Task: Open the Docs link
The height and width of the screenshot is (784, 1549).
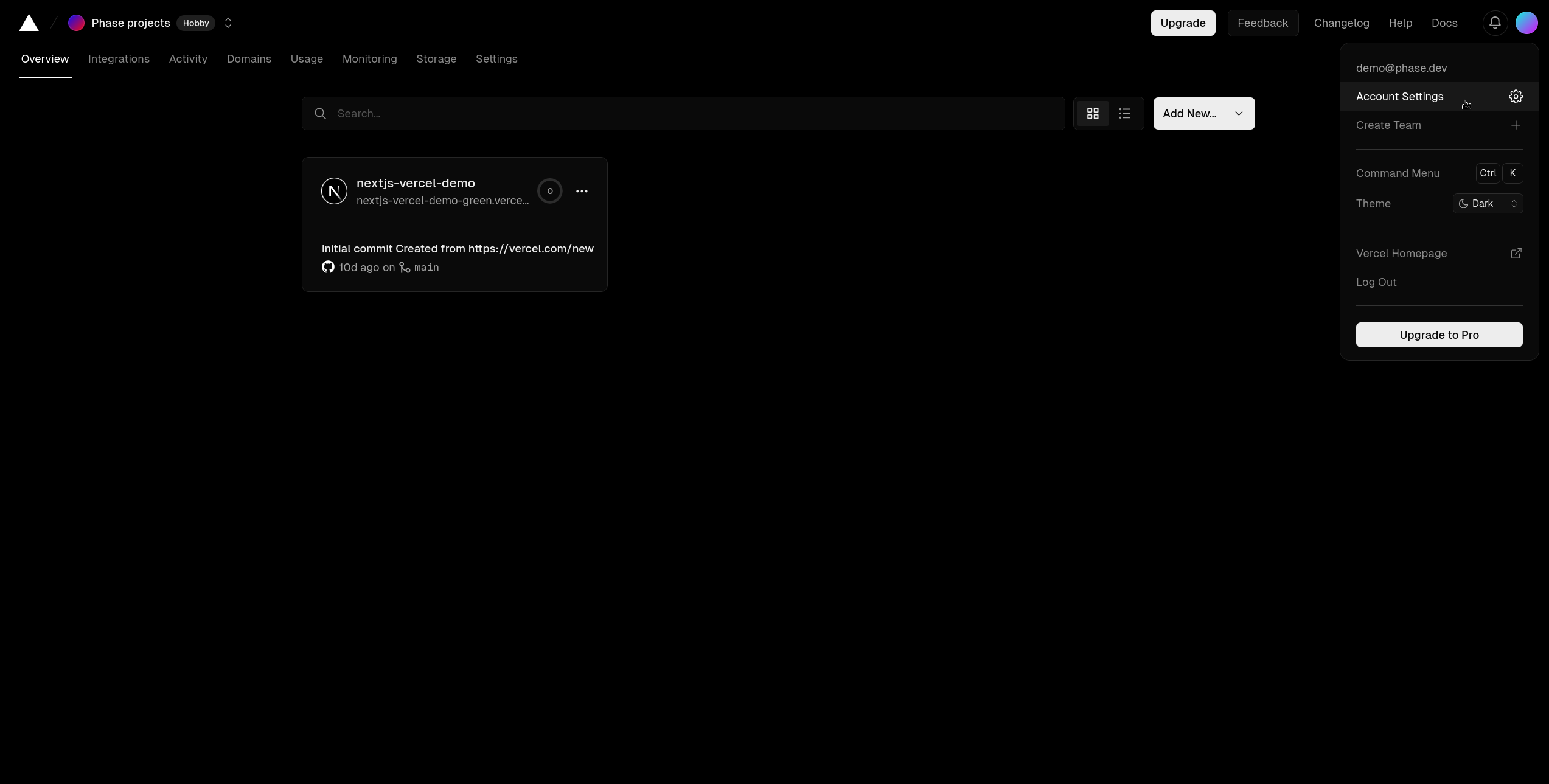Action: 1444,23
